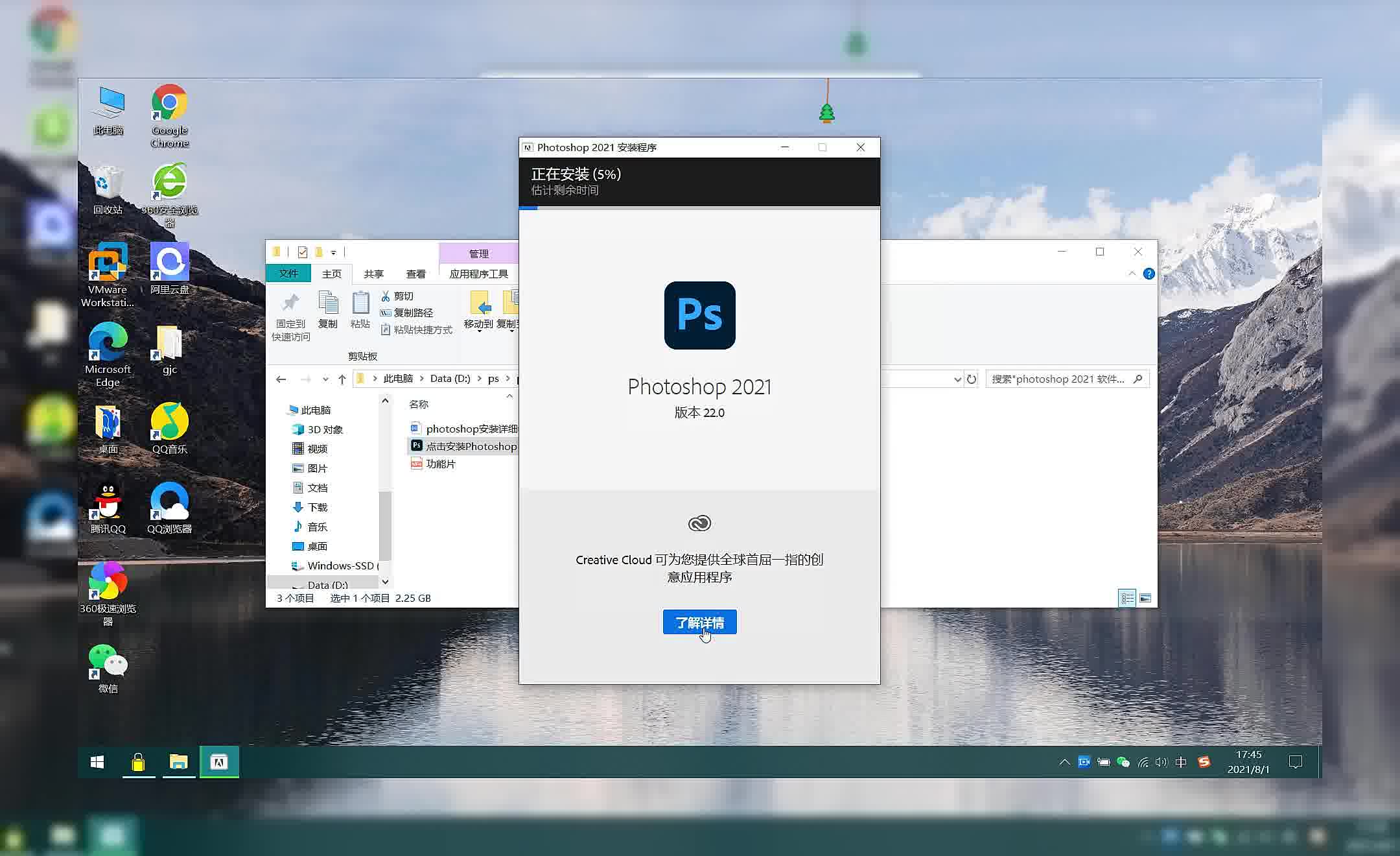Switch Explorer to large icons view
This screenshot has width=1400, height=856.
[1145, 598]
